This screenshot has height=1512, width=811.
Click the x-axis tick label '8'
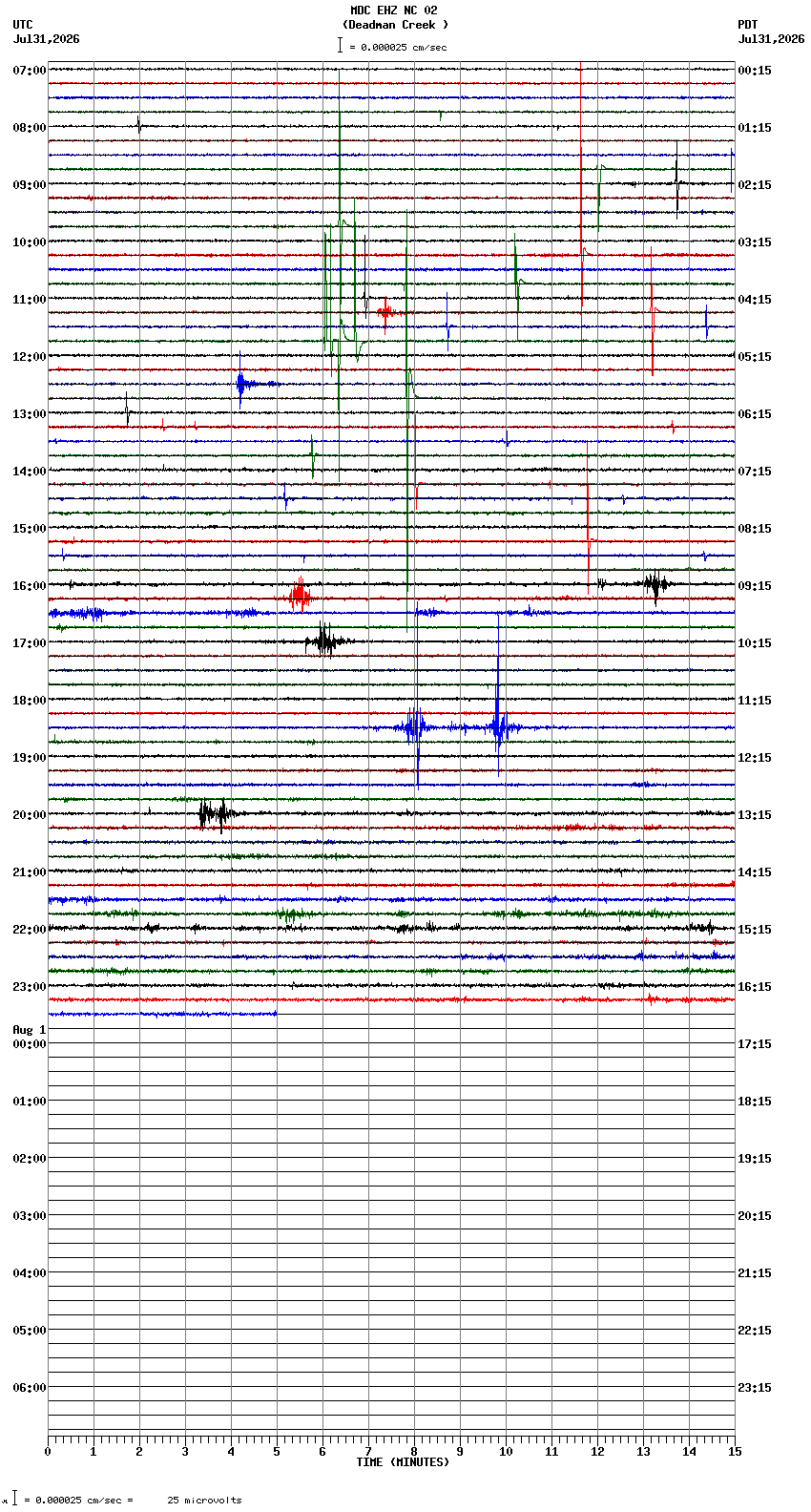pos(414,1452)
